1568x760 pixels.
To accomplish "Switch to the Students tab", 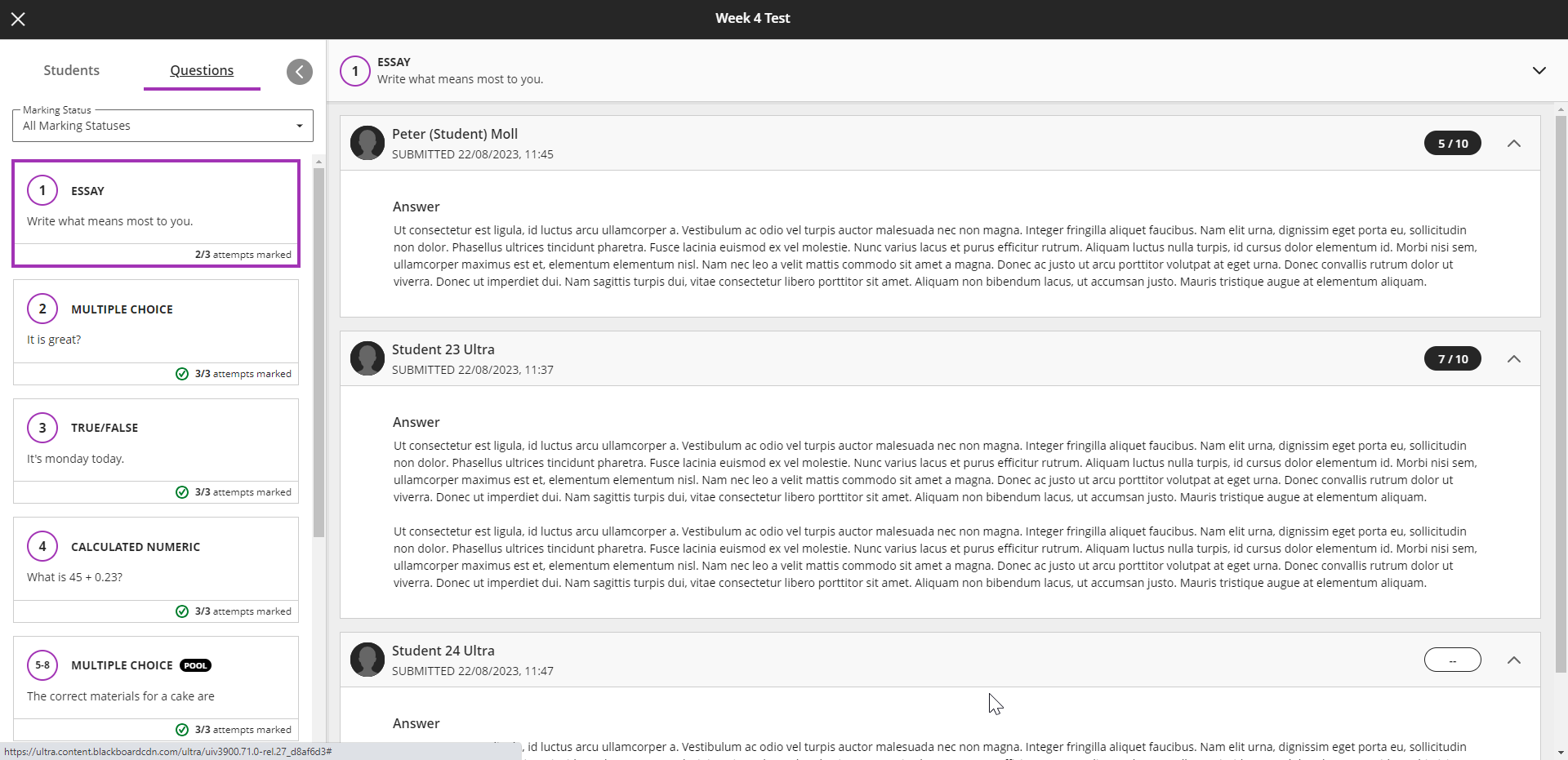I will coord(72,70).
